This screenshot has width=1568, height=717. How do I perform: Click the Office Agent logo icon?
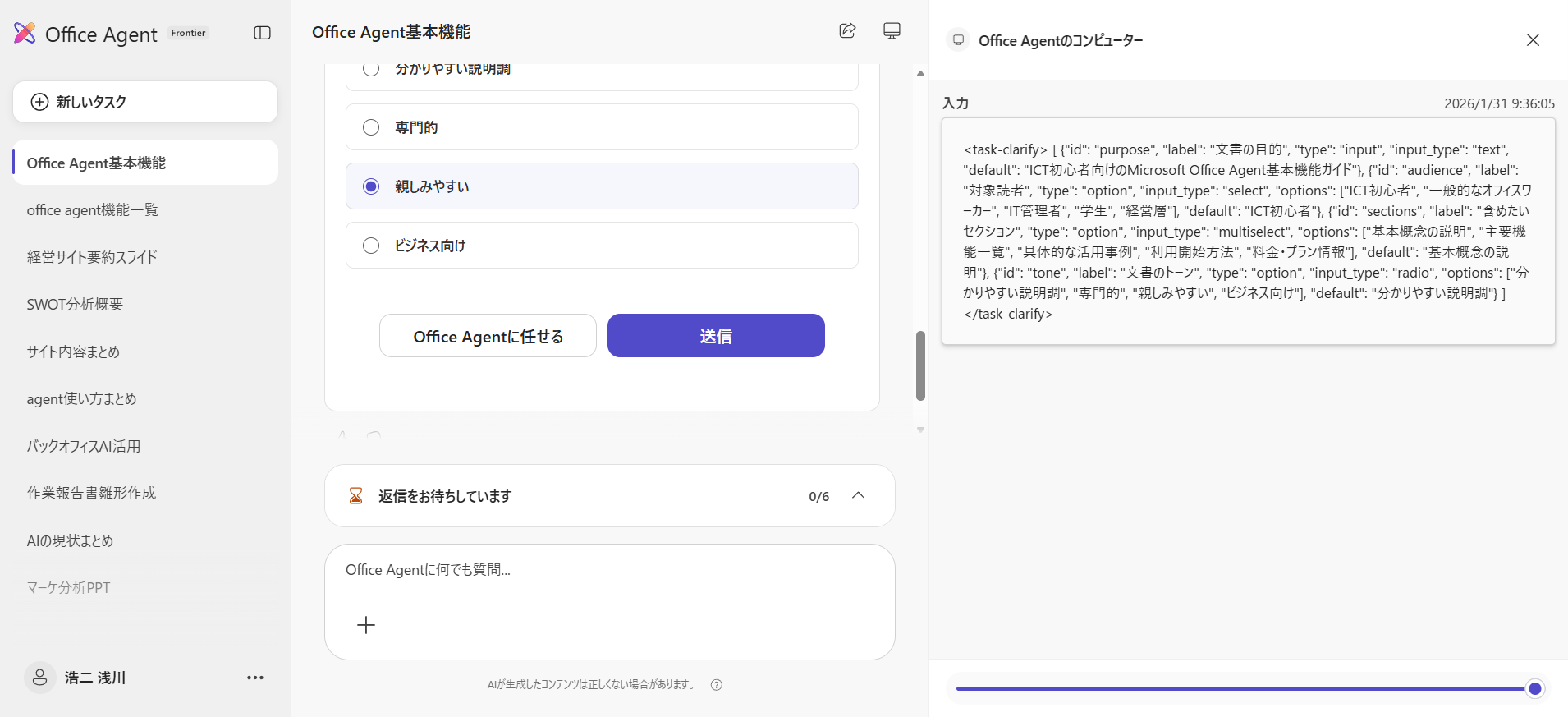point(25,33)
